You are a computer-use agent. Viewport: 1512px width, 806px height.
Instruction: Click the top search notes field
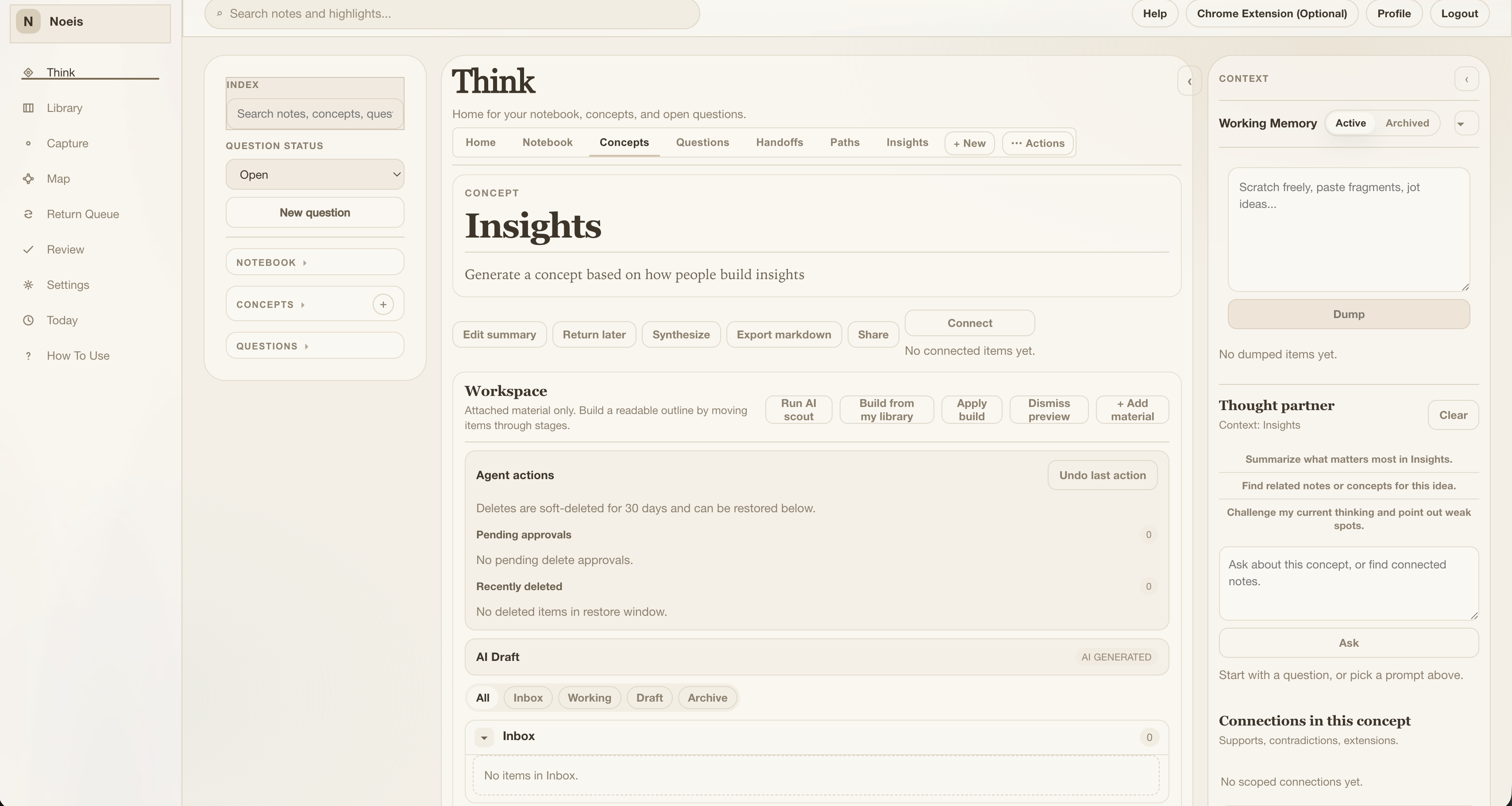tap(452, 13)
